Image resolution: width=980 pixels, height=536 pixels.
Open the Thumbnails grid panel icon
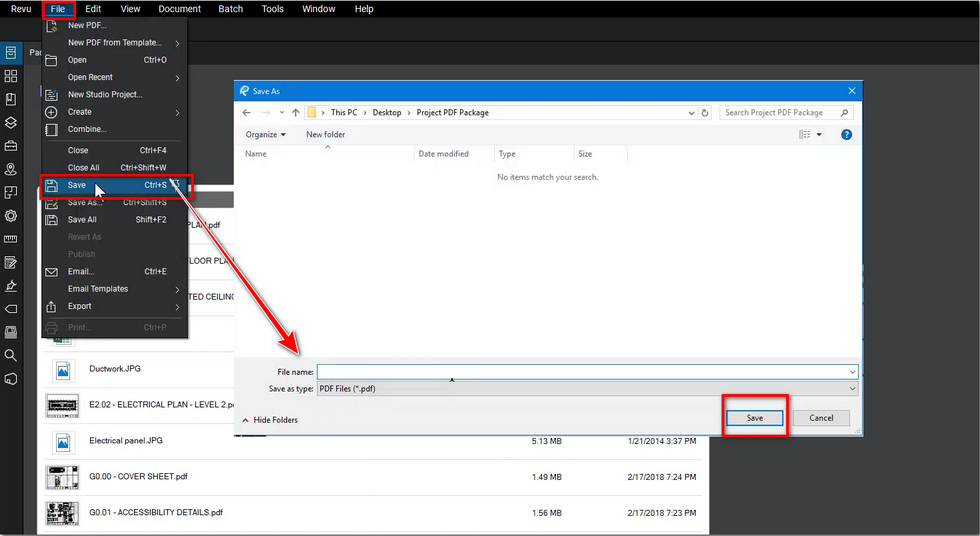(11, 76)
